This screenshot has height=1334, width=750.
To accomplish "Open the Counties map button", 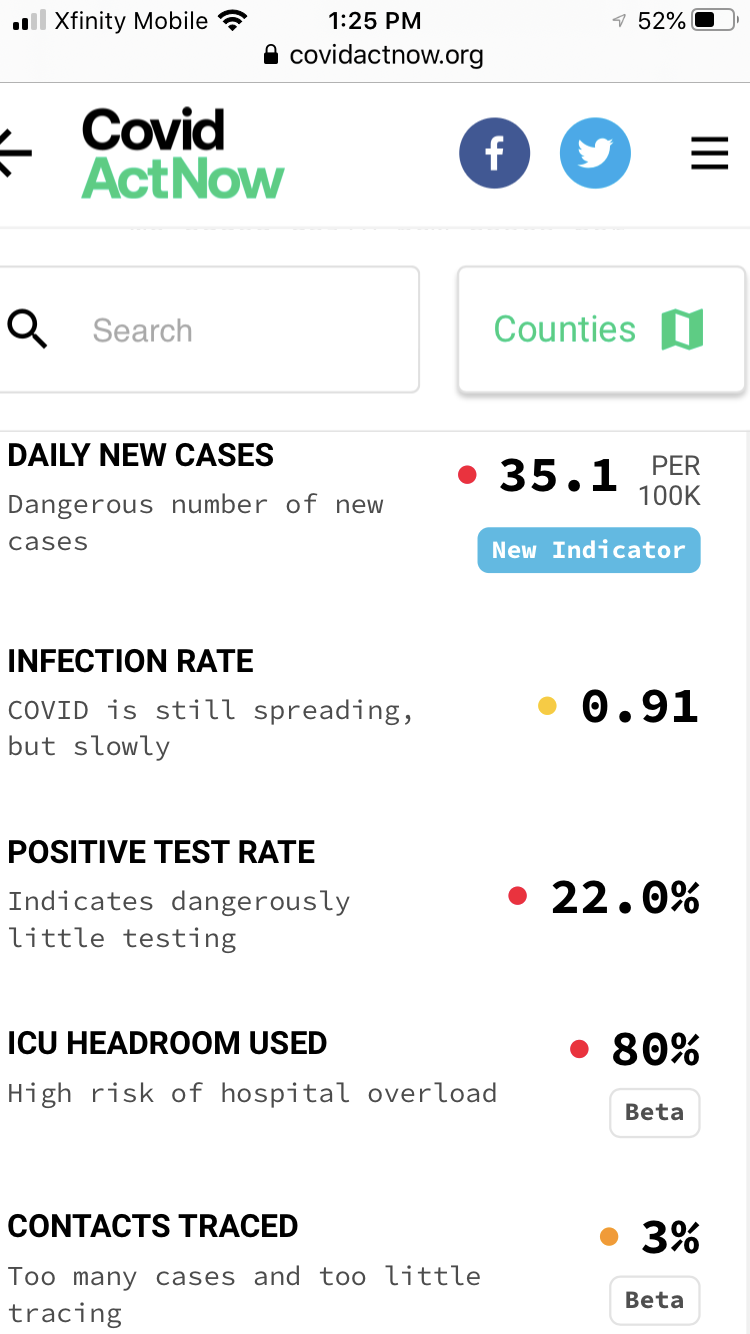I will tap(600, 329).
